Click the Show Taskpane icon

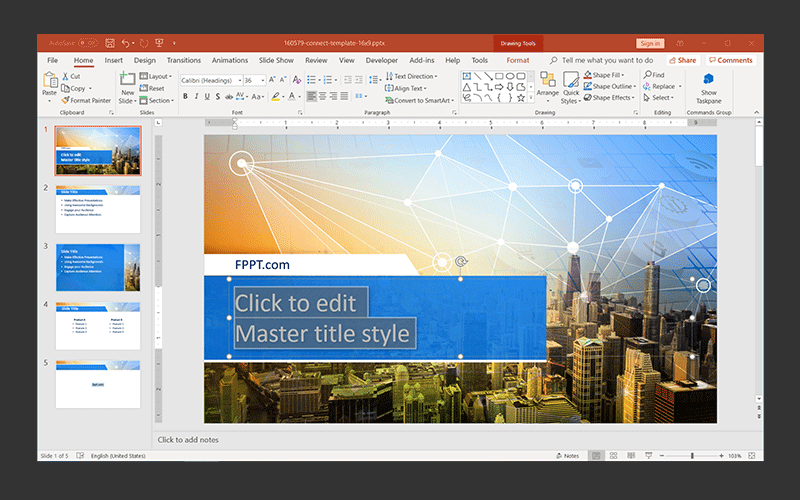pos(708,79)
